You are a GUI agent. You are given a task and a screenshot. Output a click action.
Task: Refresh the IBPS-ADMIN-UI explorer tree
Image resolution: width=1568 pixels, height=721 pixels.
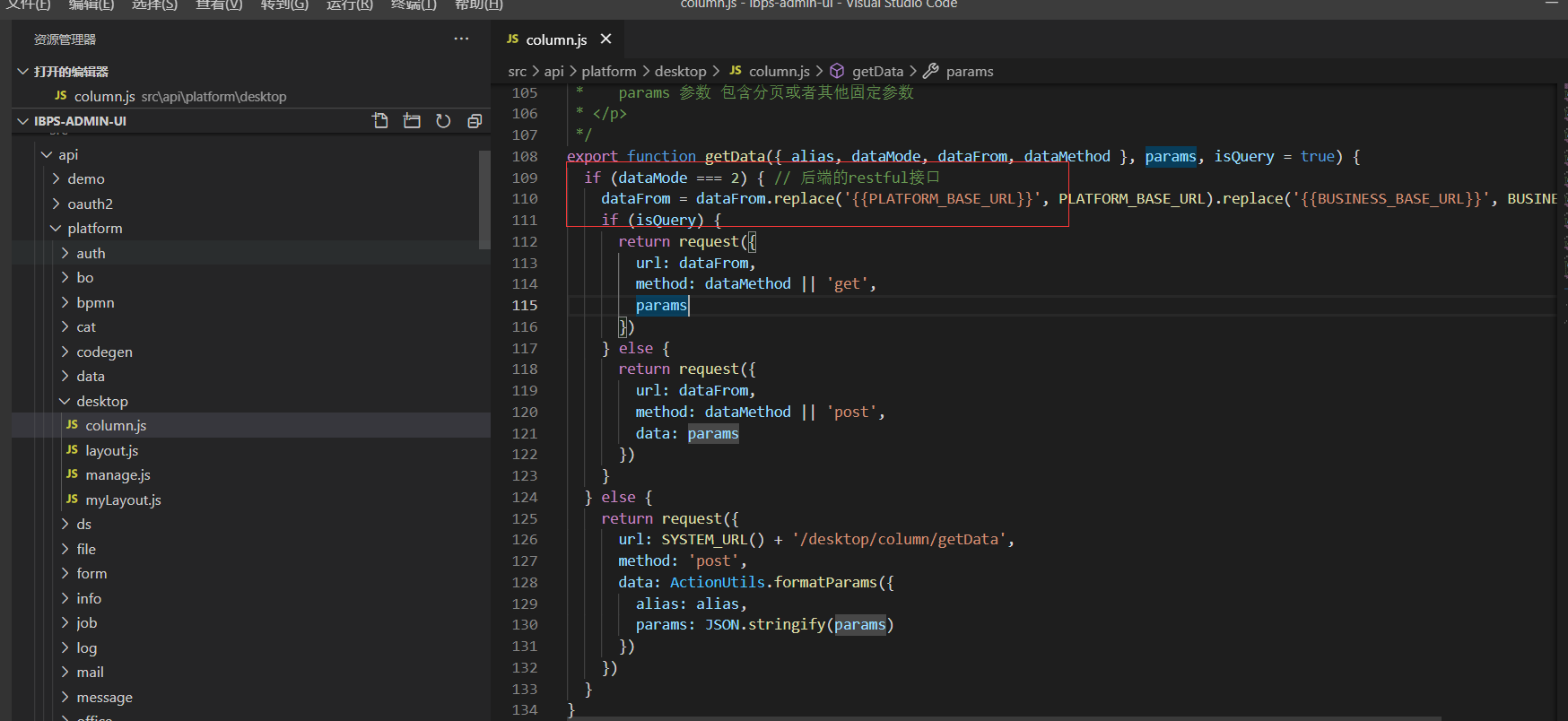[x=443, y=121]
